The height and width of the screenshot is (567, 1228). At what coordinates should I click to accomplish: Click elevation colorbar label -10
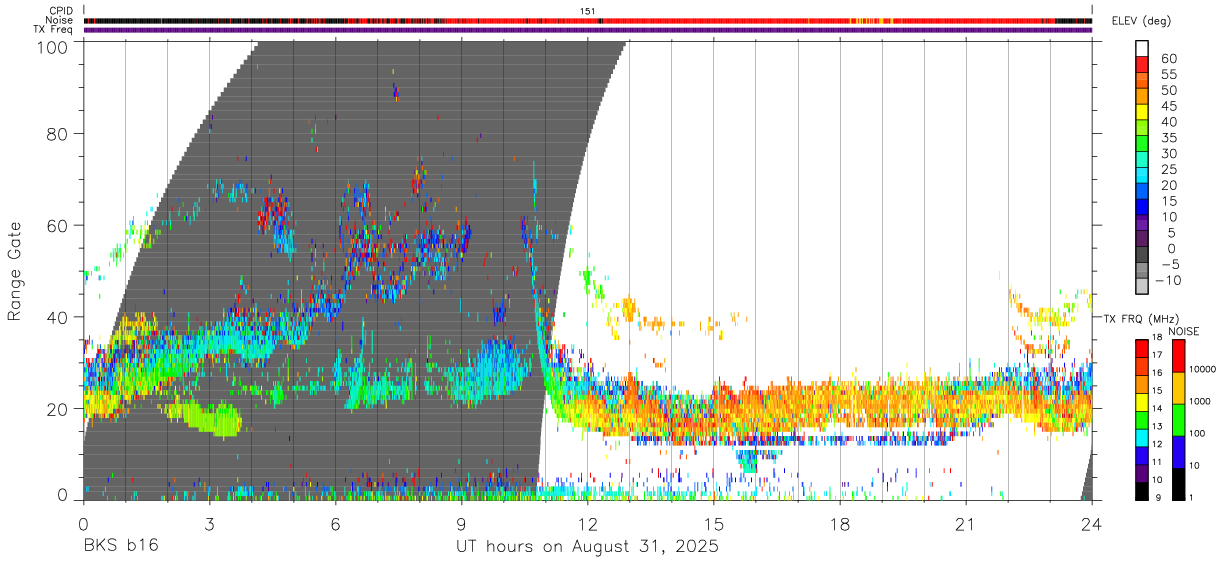pos(1166,281)
